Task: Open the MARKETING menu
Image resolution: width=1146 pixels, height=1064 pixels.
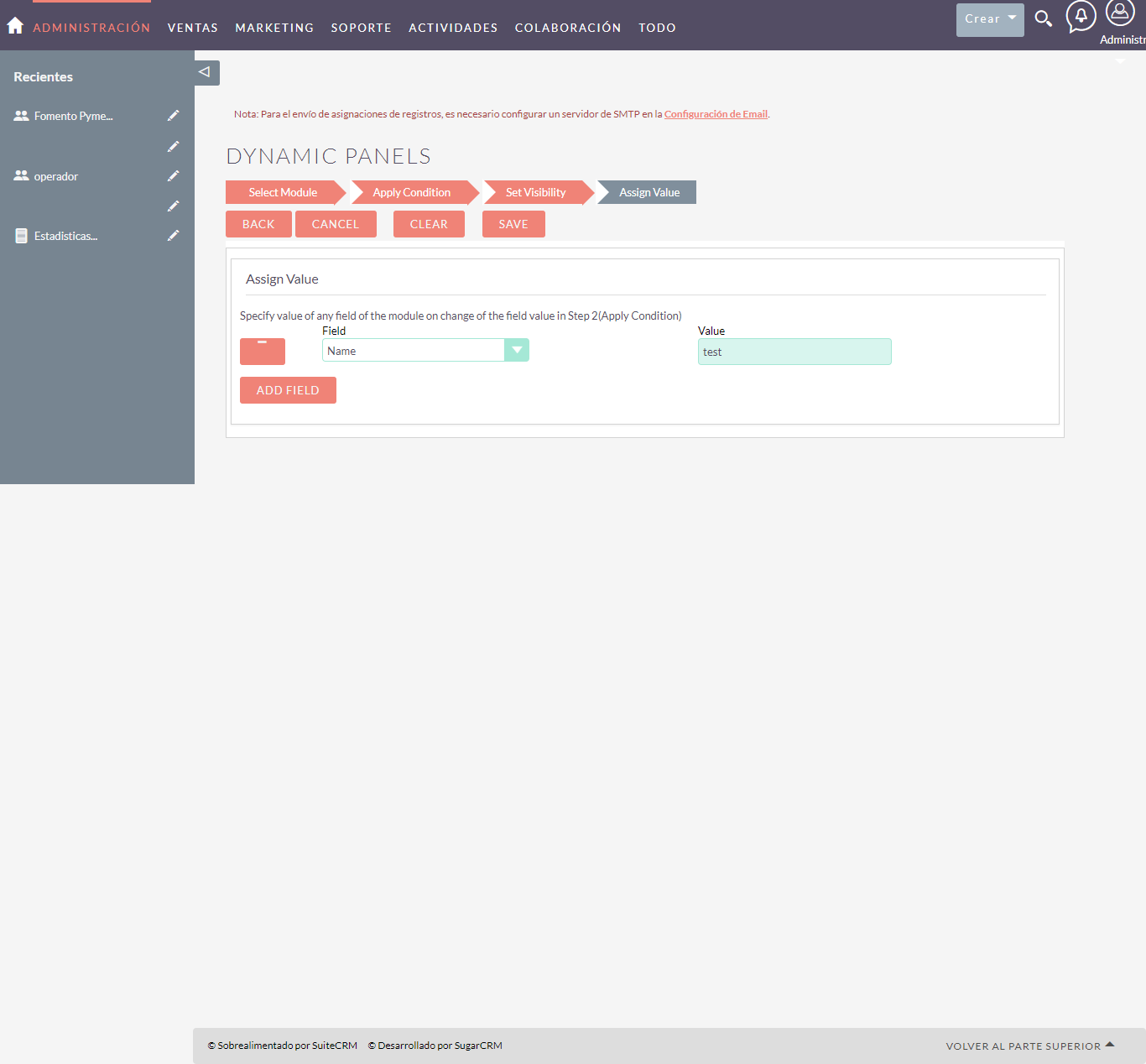Action: click(274, 28)
